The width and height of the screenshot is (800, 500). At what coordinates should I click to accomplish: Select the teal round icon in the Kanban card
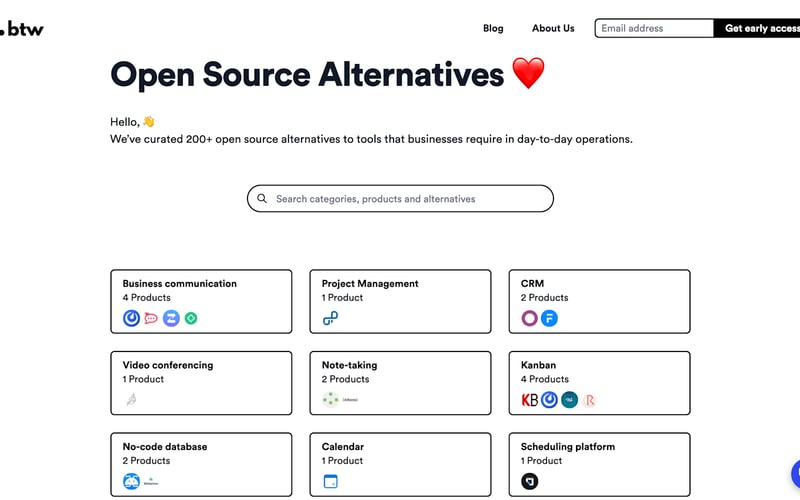point(569,399)
